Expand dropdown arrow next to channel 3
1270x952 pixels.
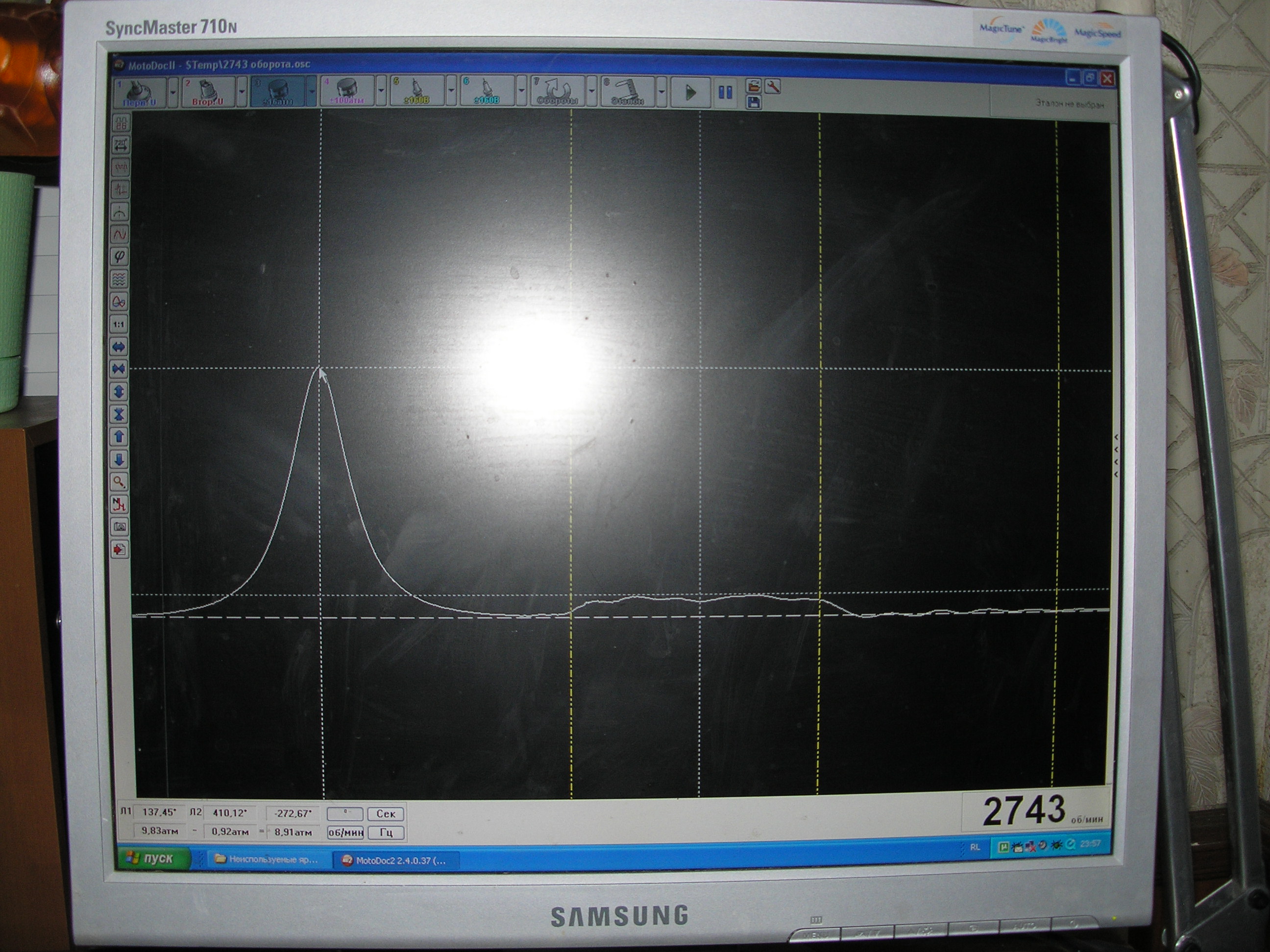312,92
